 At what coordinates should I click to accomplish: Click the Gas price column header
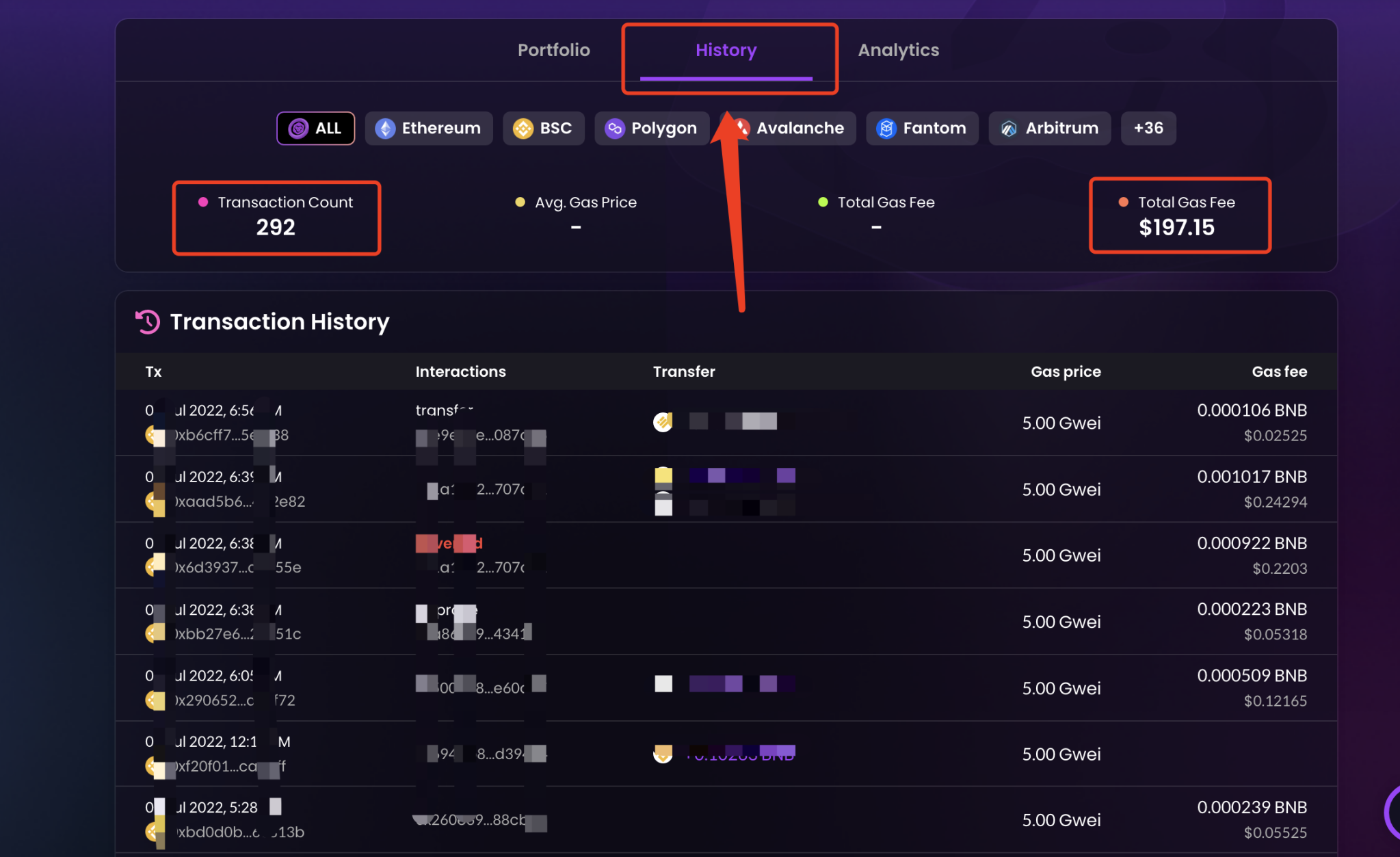point(1065,371)
